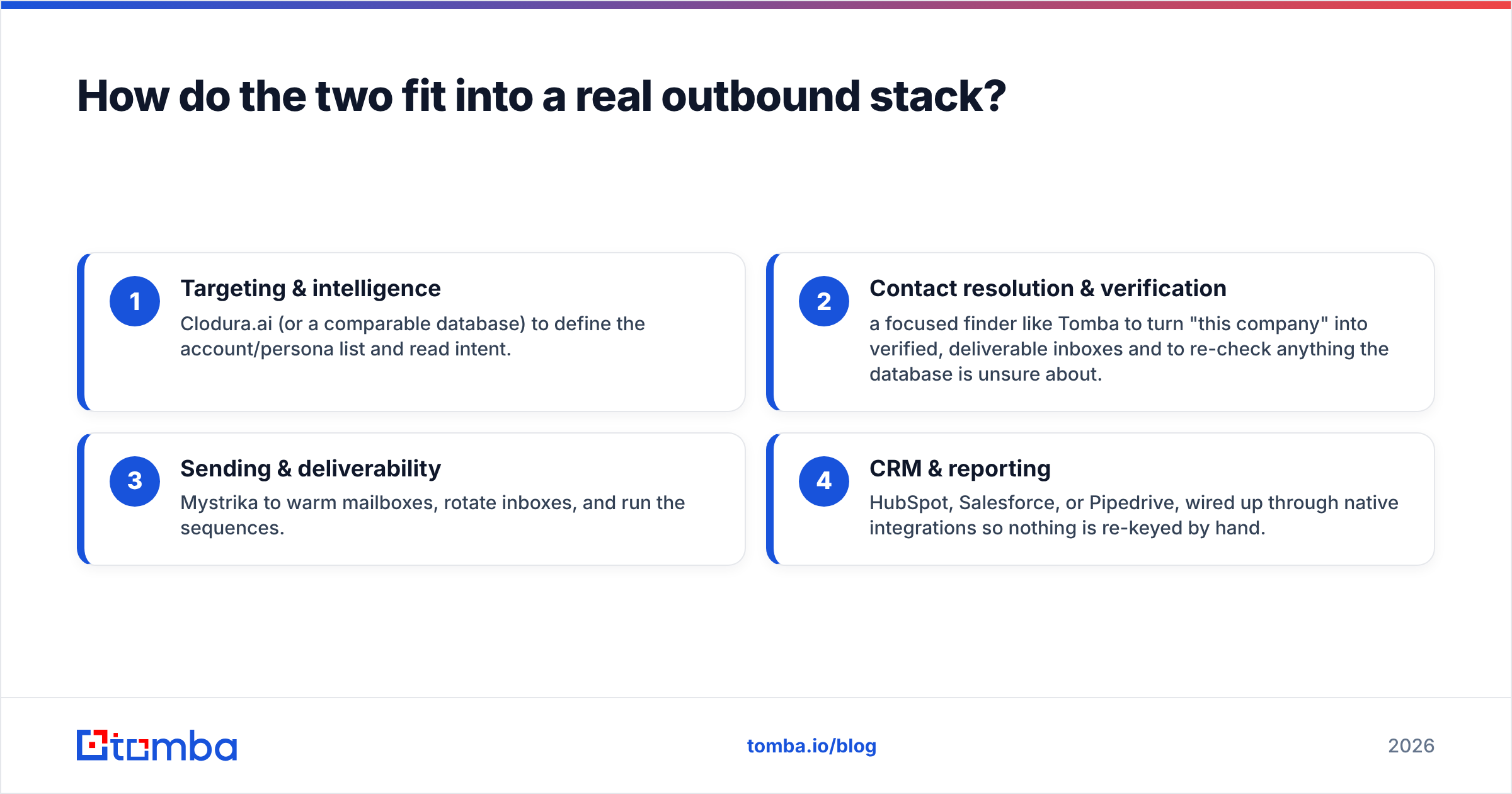Open the tomba.io/blog link

(x=811, y=746)
